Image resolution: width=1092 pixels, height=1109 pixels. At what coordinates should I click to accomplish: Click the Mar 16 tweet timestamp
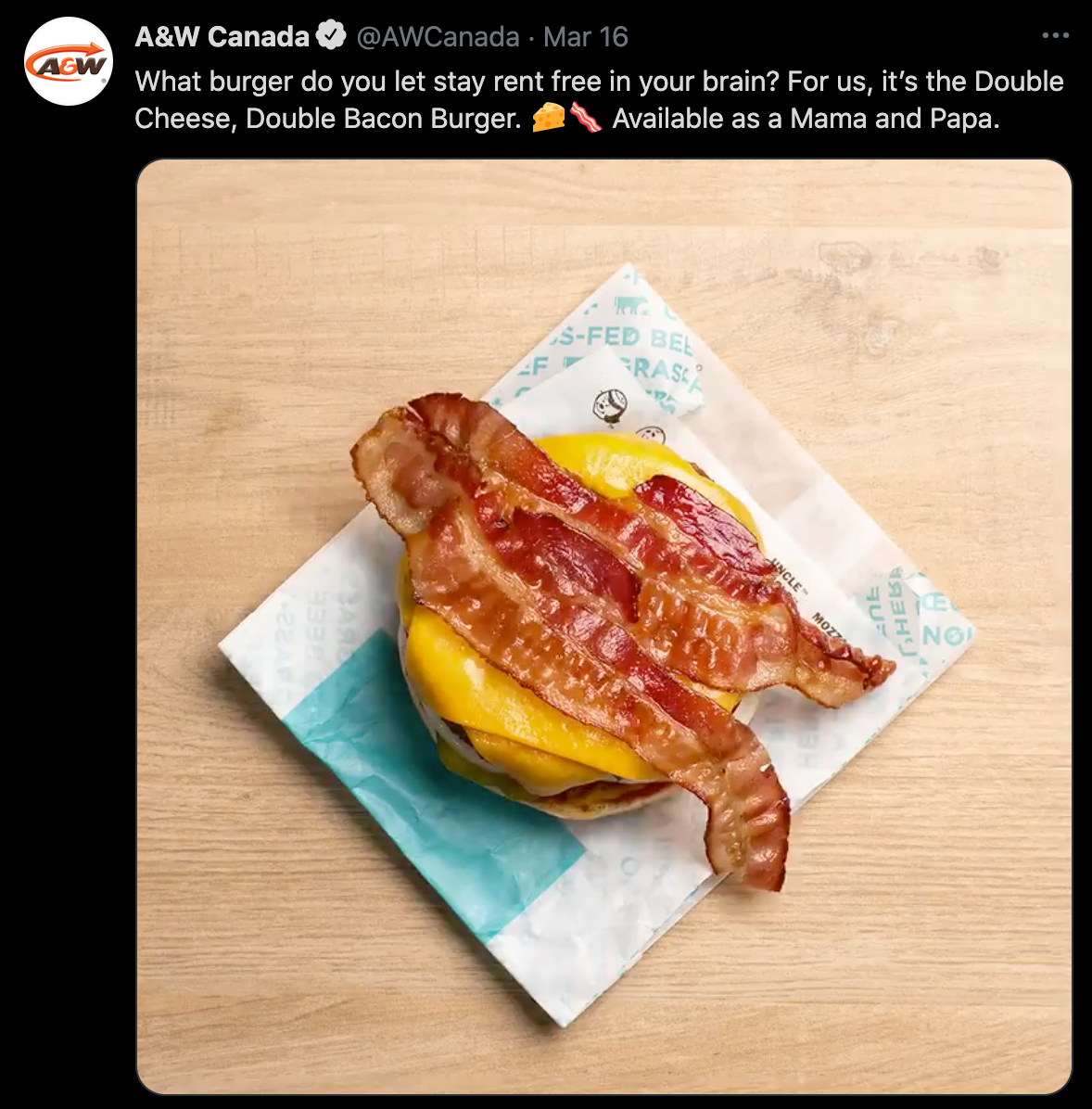[586, 37]
